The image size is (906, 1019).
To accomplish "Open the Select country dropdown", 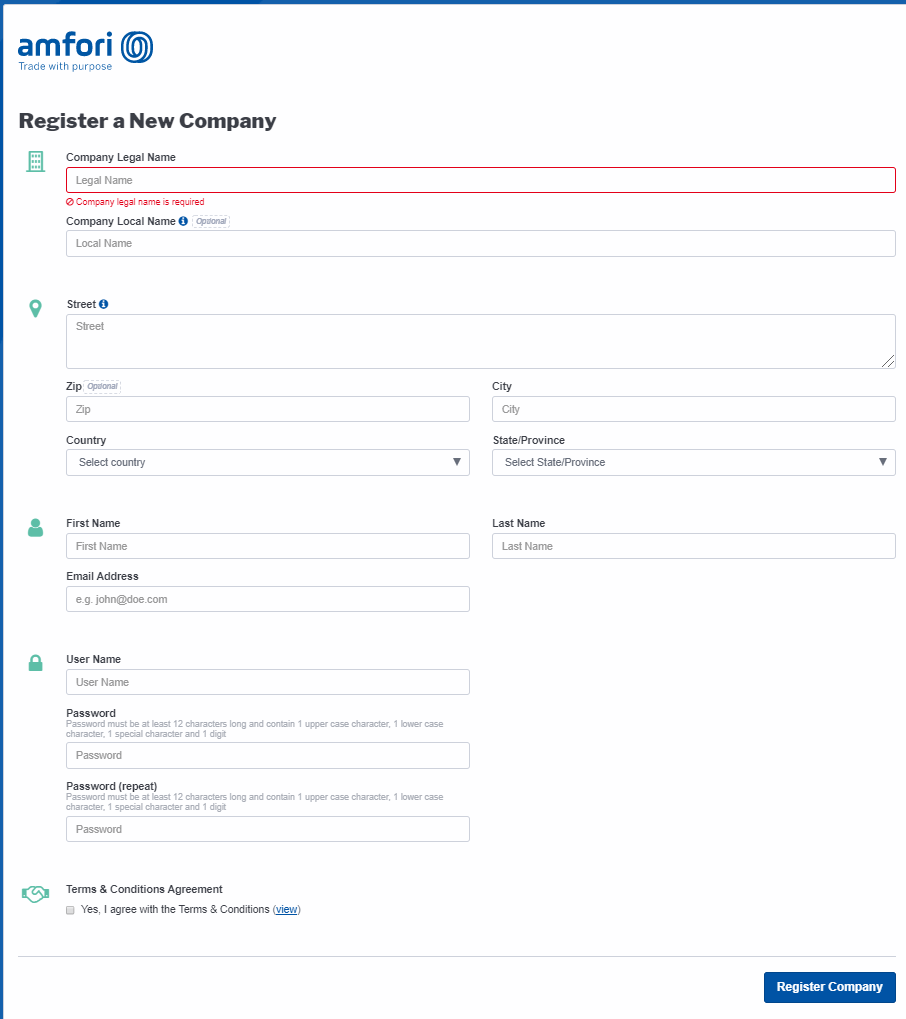I will [x=267, y=462].
